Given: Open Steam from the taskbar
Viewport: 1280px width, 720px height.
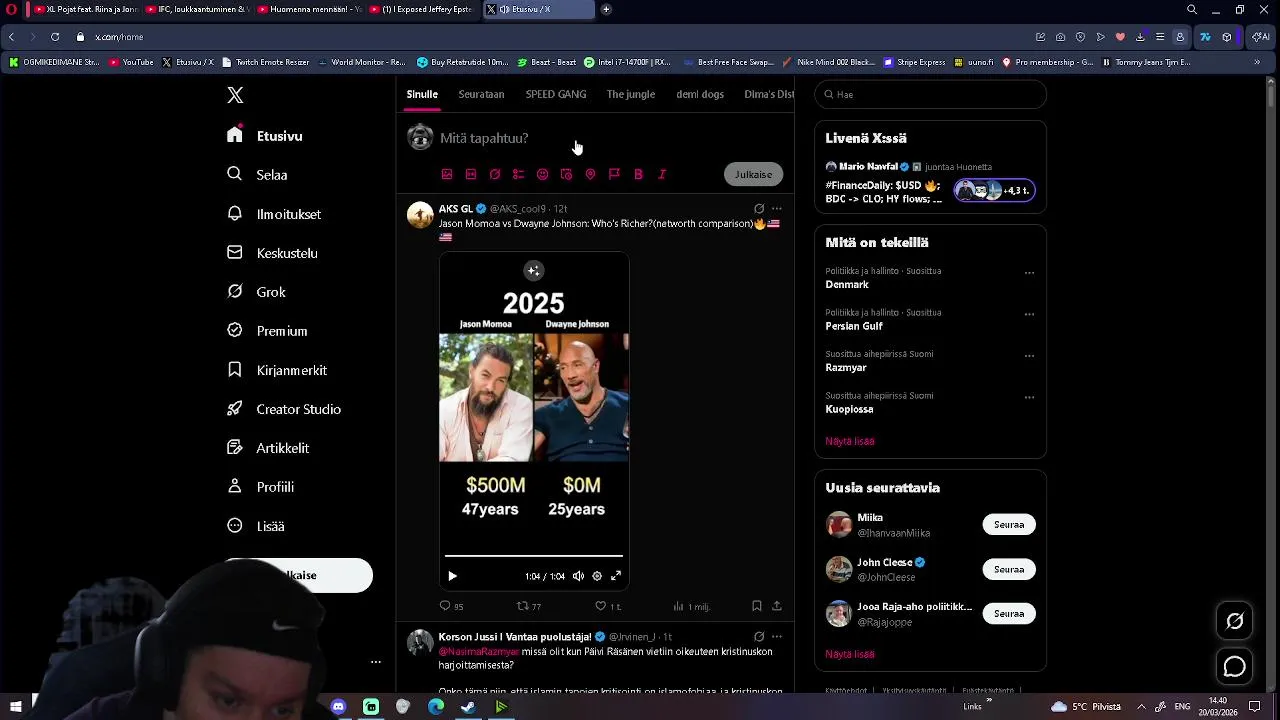Looking at the screenshot, I should pos(467,707).
